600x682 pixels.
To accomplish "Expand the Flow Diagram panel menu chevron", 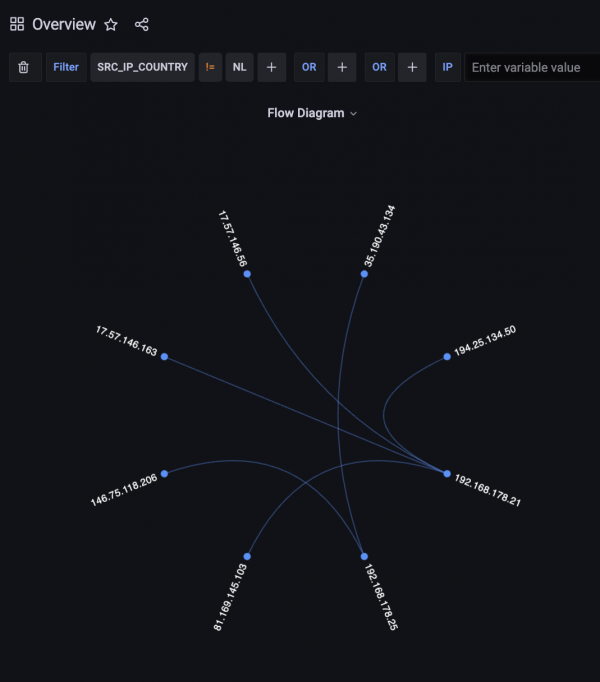I will coord(353,114).
